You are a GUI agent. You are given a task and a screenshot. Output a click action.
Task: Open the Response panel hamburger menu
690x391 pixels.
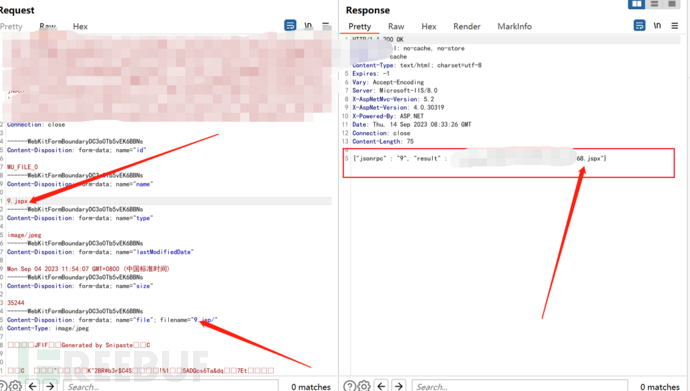[x=675, y=26]
